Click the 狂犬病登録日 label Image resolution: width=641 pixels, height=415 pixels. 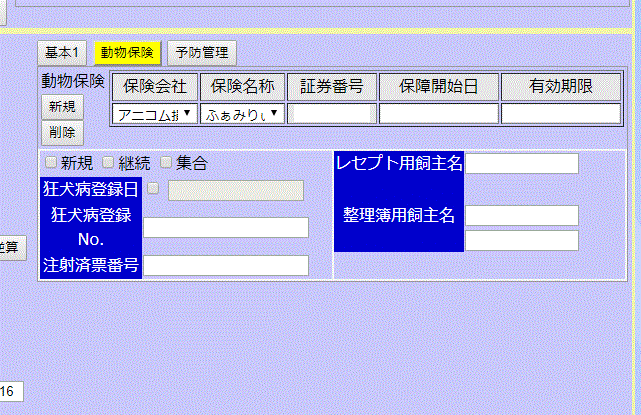coord(91,189)
